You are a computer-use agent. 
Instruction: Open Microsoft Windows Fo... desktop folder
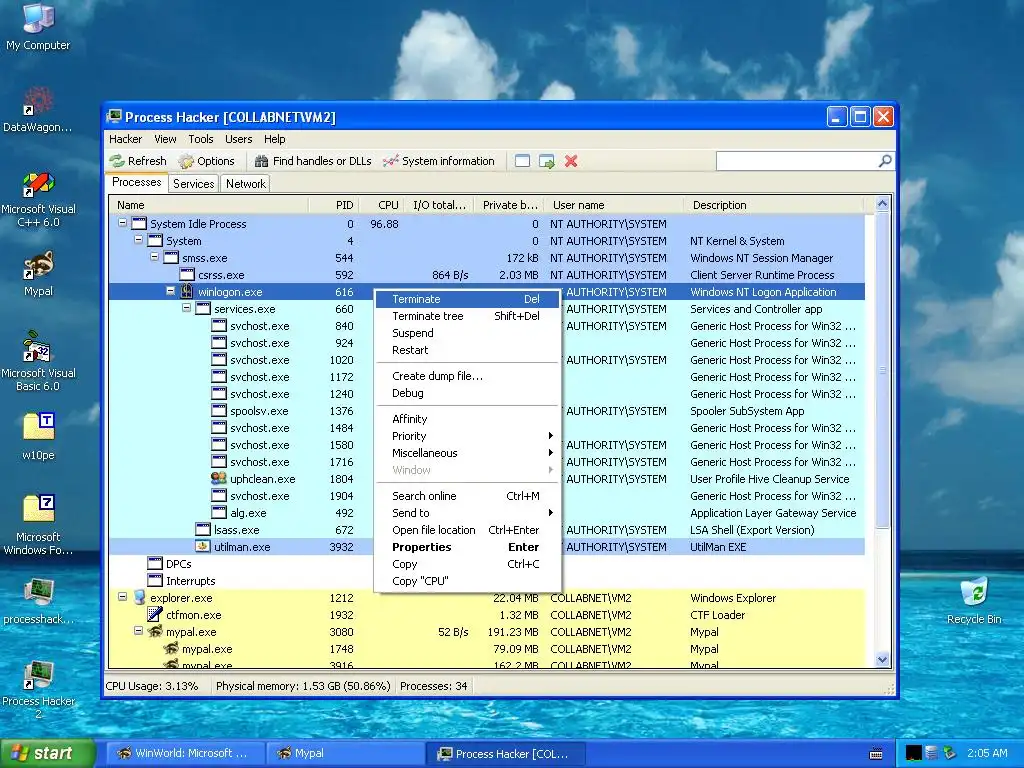click(38, 525)
